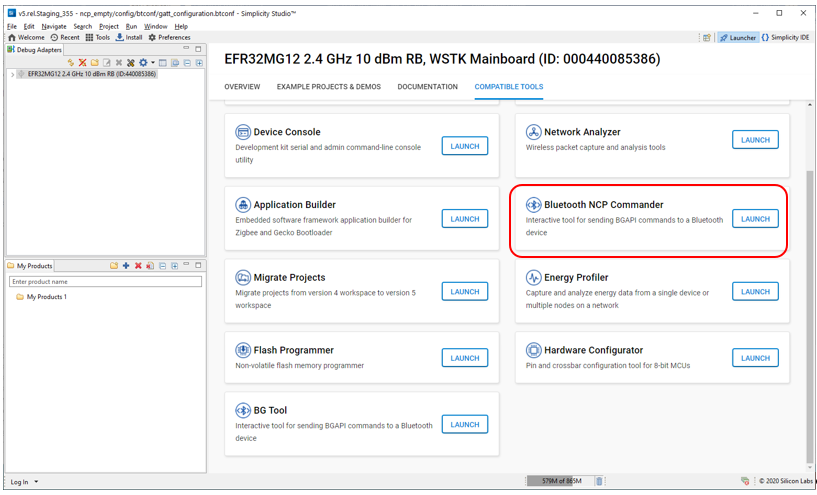Click the red-crossed disconnect adapter icon
The width and height of the screenshot is (817, 495).
click(x=82, y=63)
